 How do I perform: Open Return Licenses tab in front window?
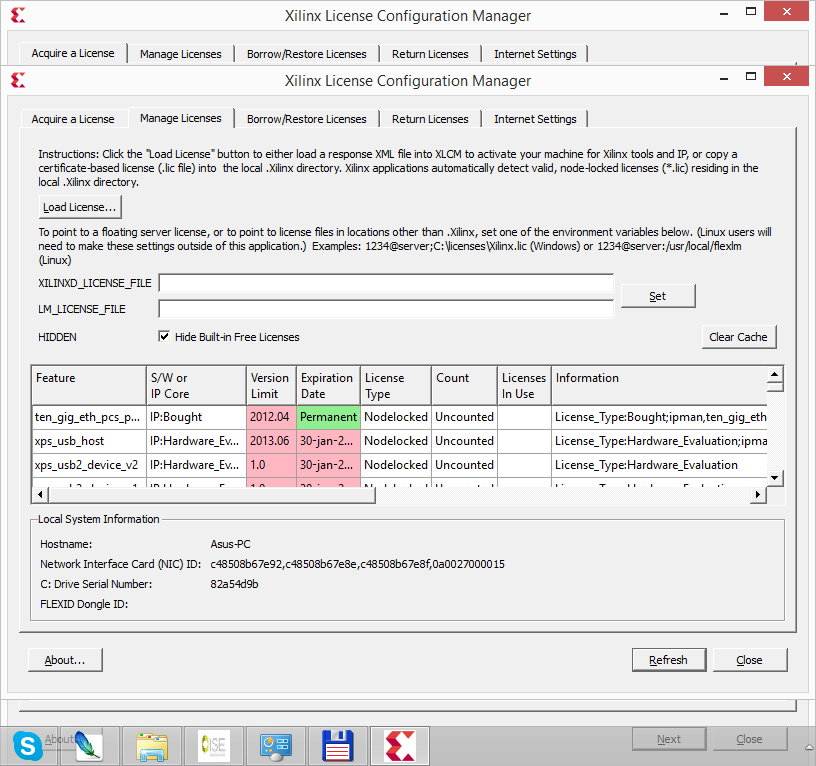(430, 119)
